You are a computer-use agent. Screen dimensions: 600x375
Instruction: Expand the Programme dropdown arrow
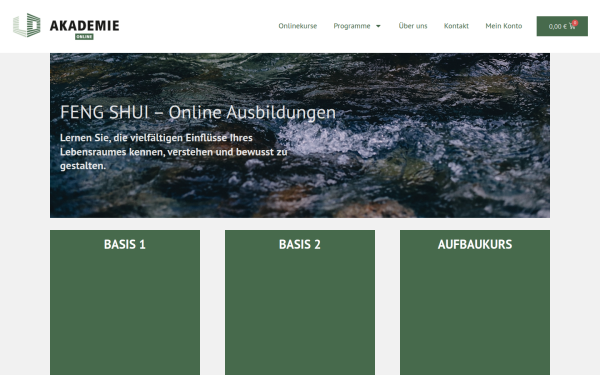coord(378,26)
